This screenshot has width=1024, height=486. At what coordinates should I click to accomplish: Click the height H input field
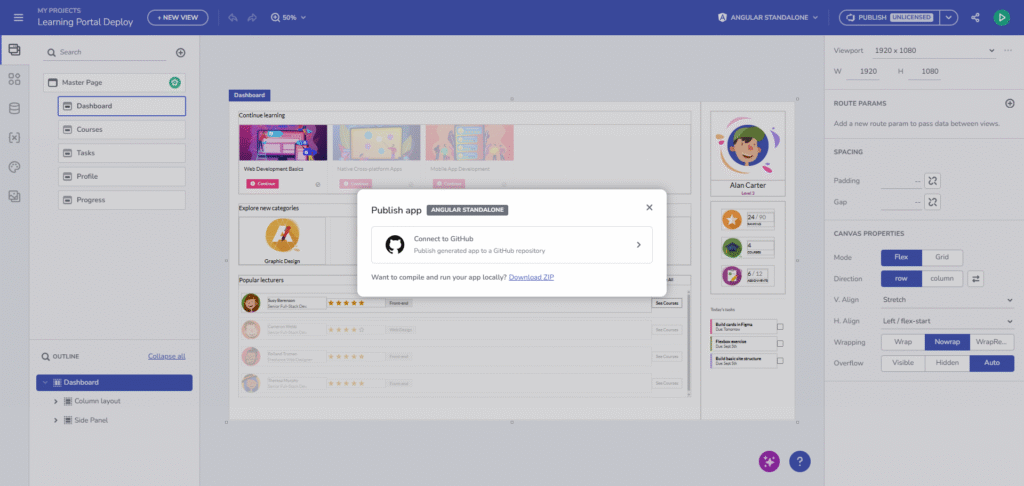coord(924,71)
